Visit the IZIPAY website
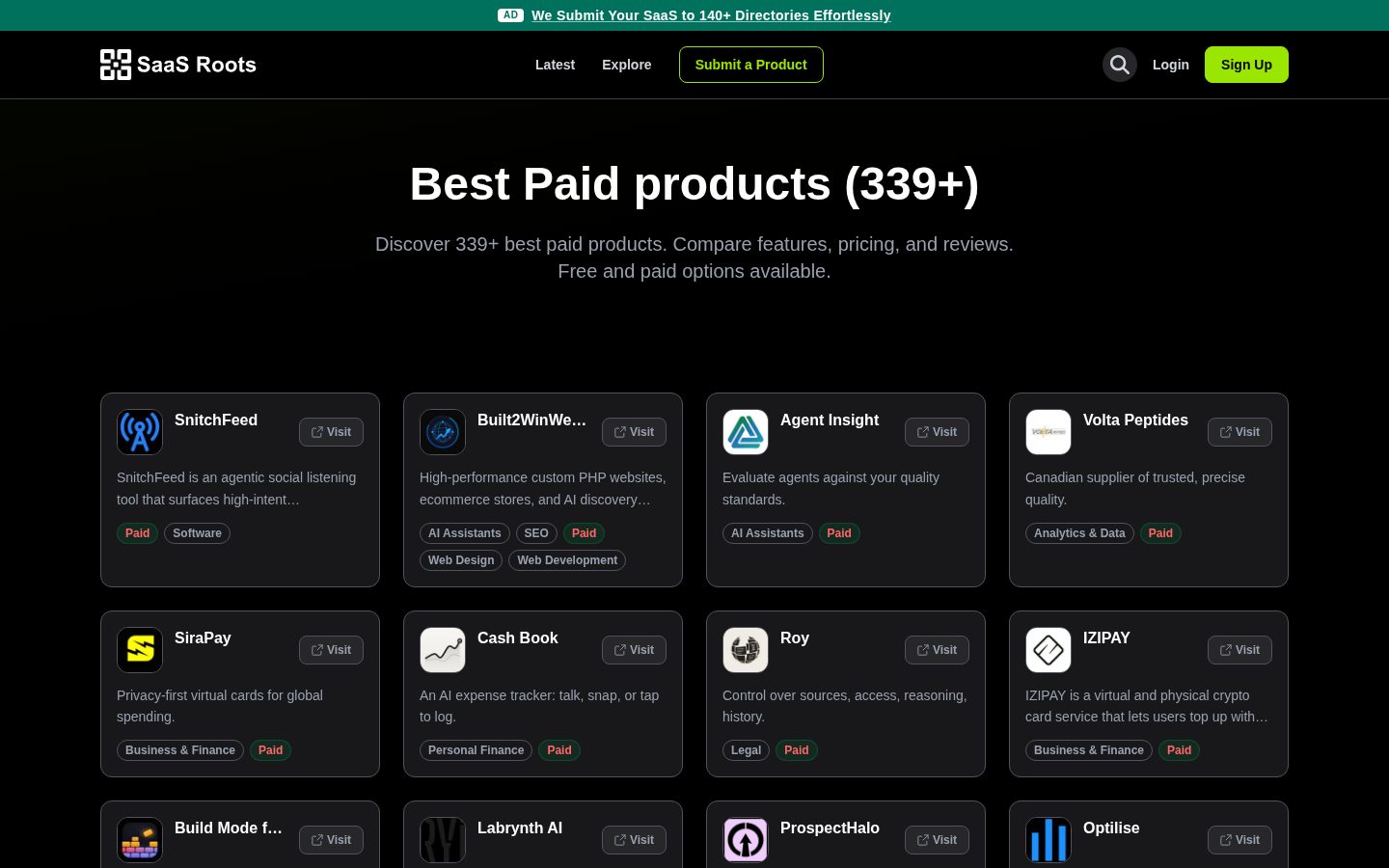This screenshot has height=868, width=1389. pos(1239,650)
